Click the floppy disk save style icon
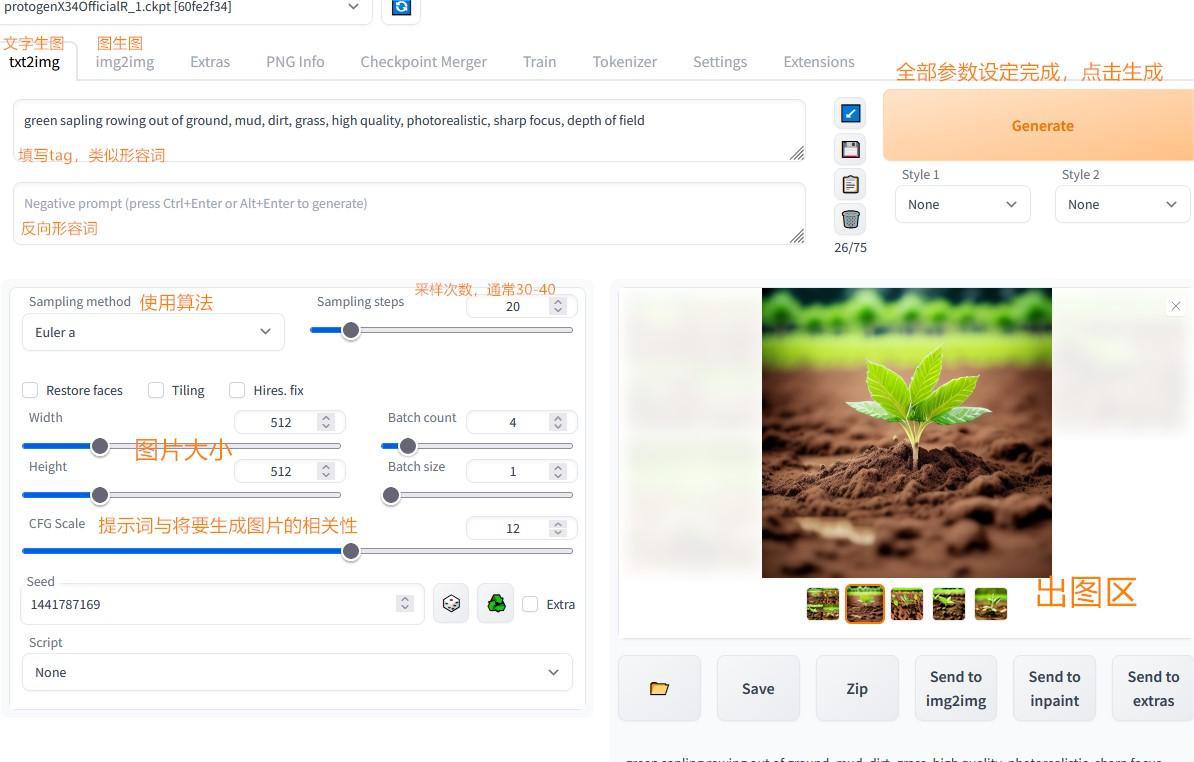The image size is (1194, 762). coord(850,149)
